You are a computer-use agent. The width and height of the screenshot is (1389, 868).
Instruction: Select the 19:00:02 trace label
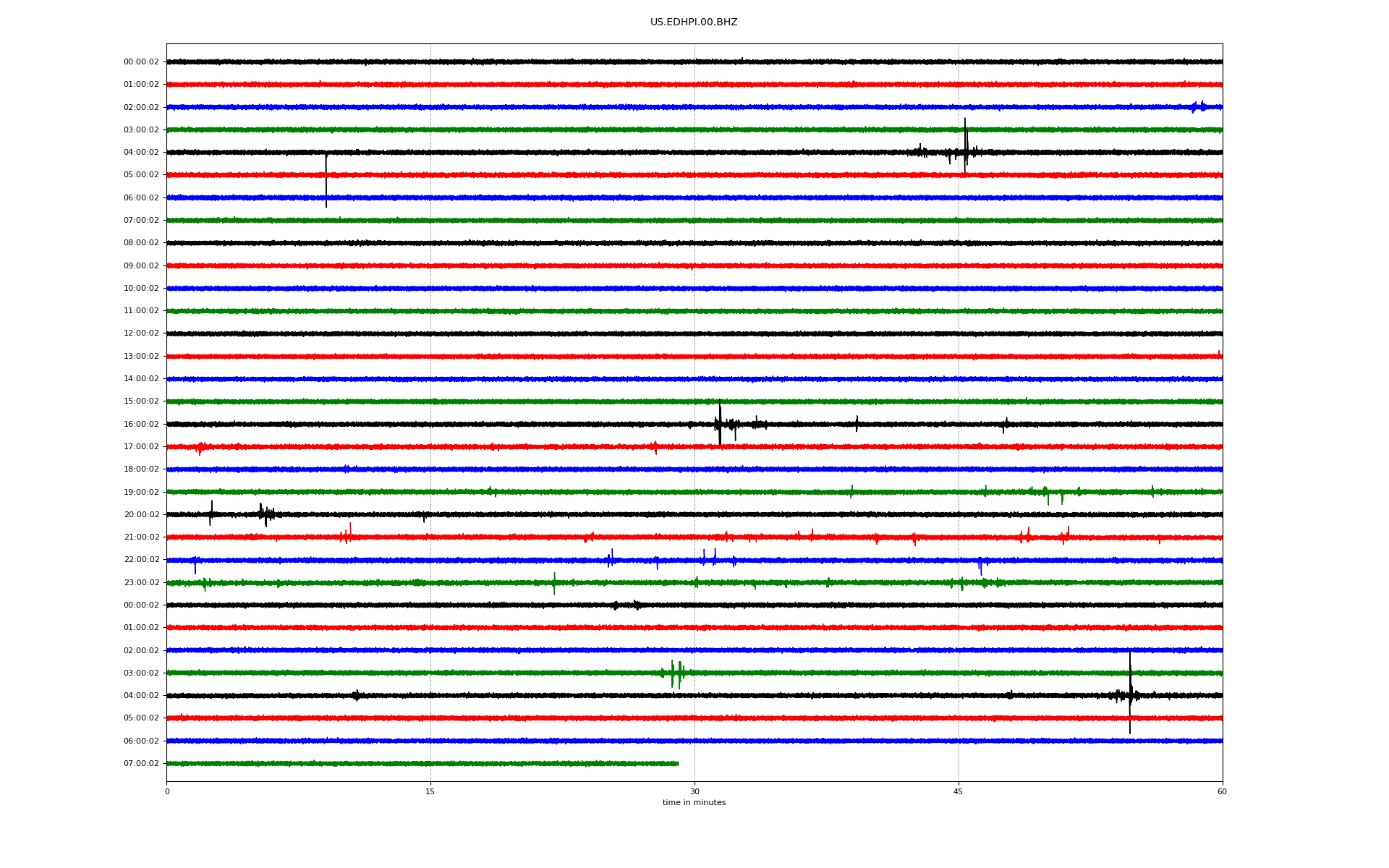click(141, 492)
